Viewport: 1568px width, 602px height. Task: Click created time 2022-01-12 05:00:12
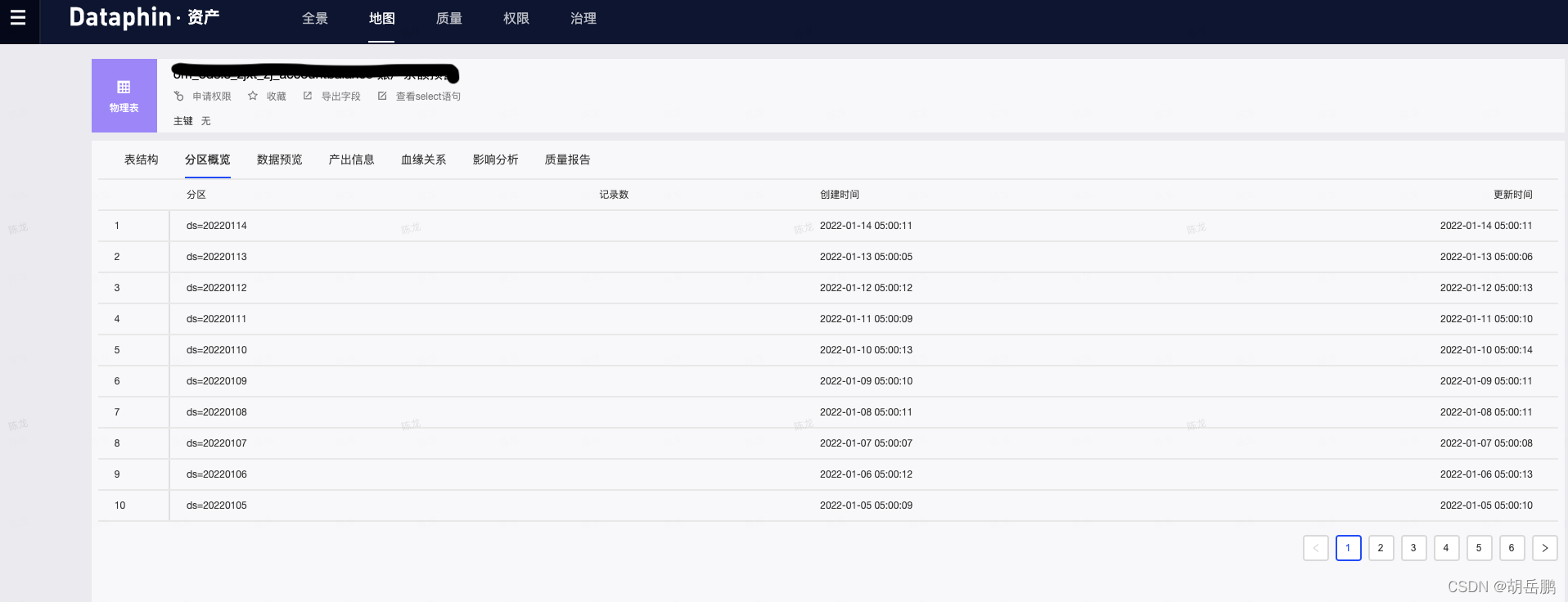point(866,288)
